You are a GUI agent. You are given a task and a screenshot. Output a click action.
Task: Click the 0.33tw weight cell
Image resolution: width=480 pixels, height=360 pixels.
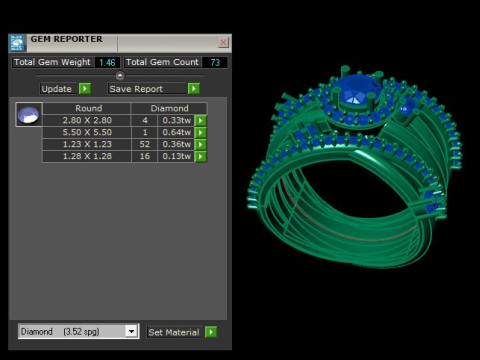pyautogui.click(x=176, y=120)
